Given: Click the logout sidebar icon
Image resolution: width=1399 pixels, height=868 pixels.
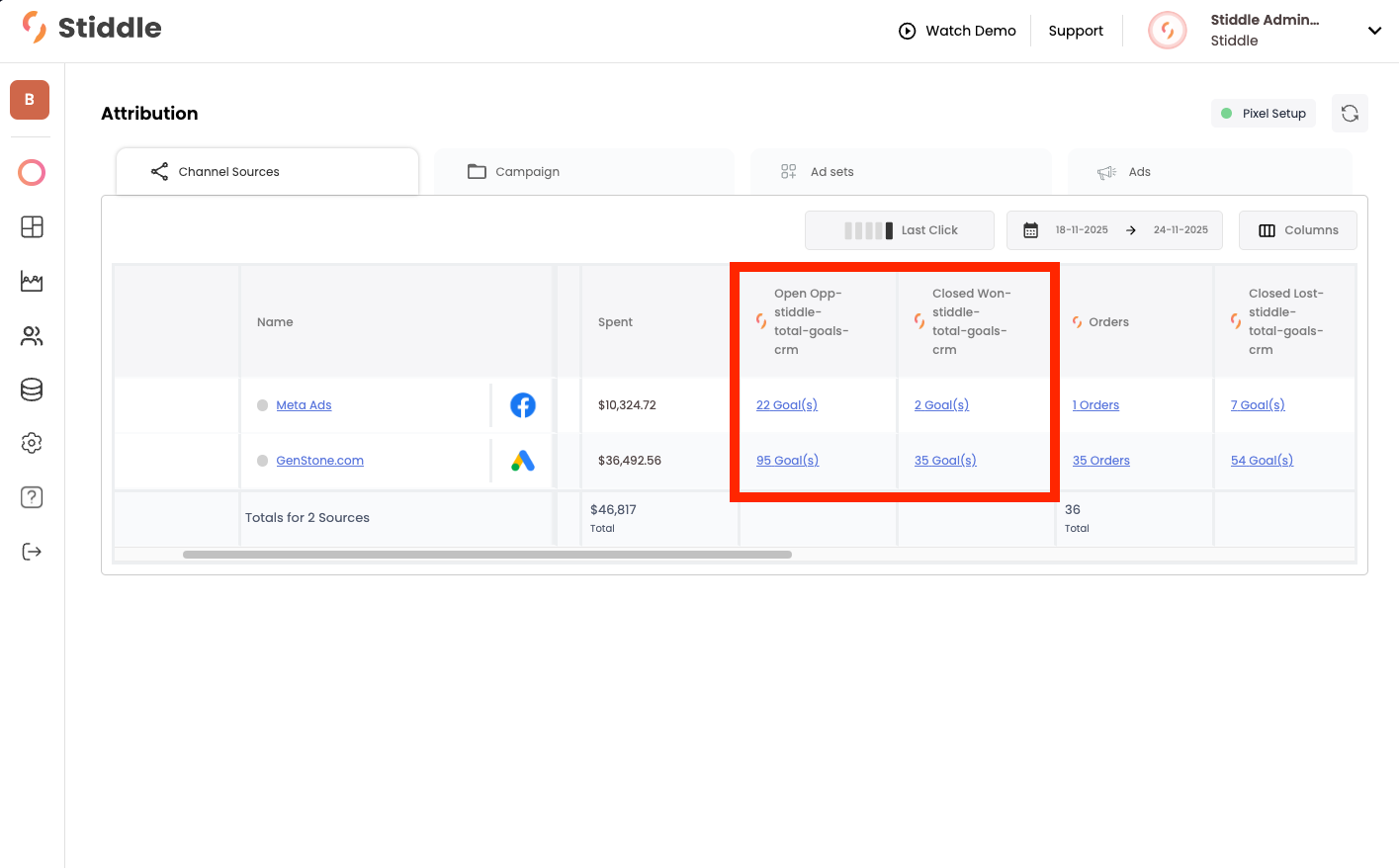Looking at the screenshot, I should (32, 552).
